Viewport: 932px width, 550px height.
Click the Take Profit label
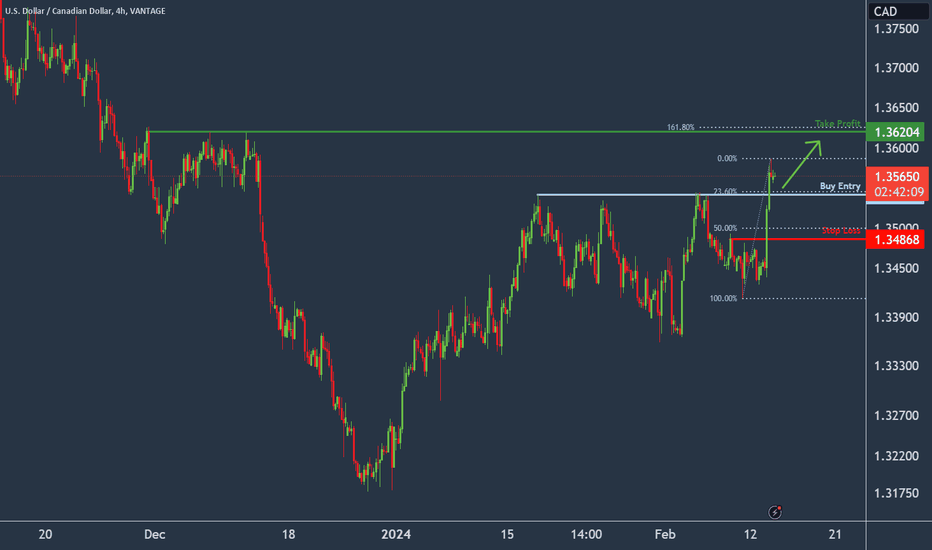pyautogui.click(x=837, y=124)
